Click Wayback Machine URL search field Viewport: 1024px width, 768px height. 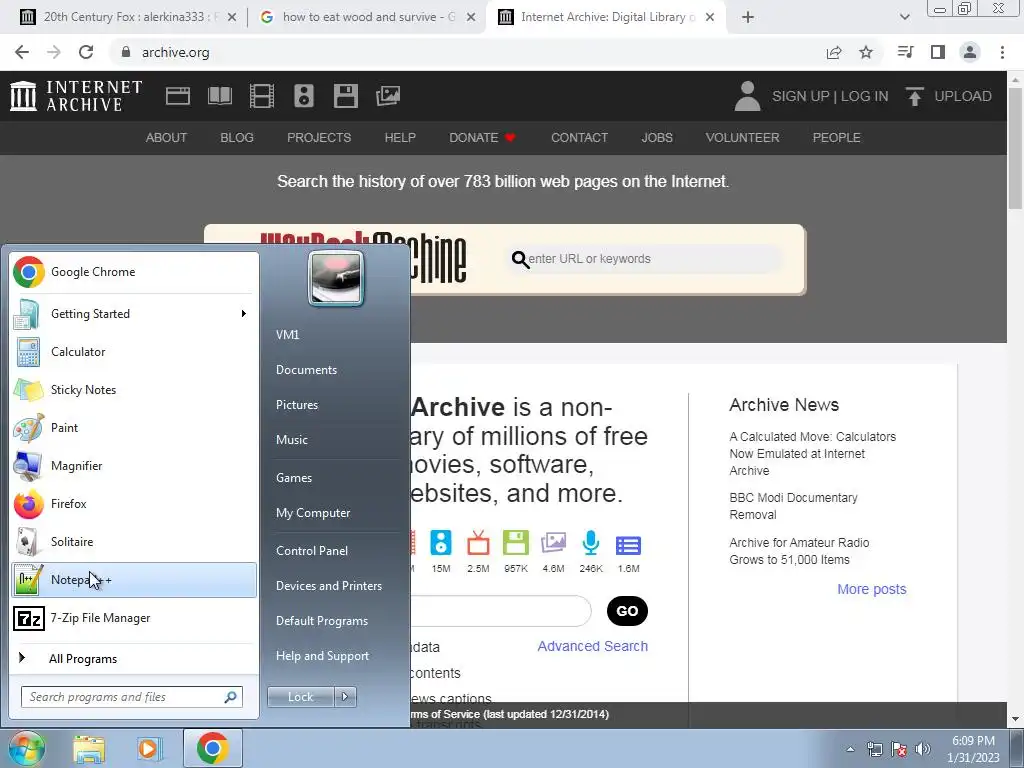tap(647, 259)
